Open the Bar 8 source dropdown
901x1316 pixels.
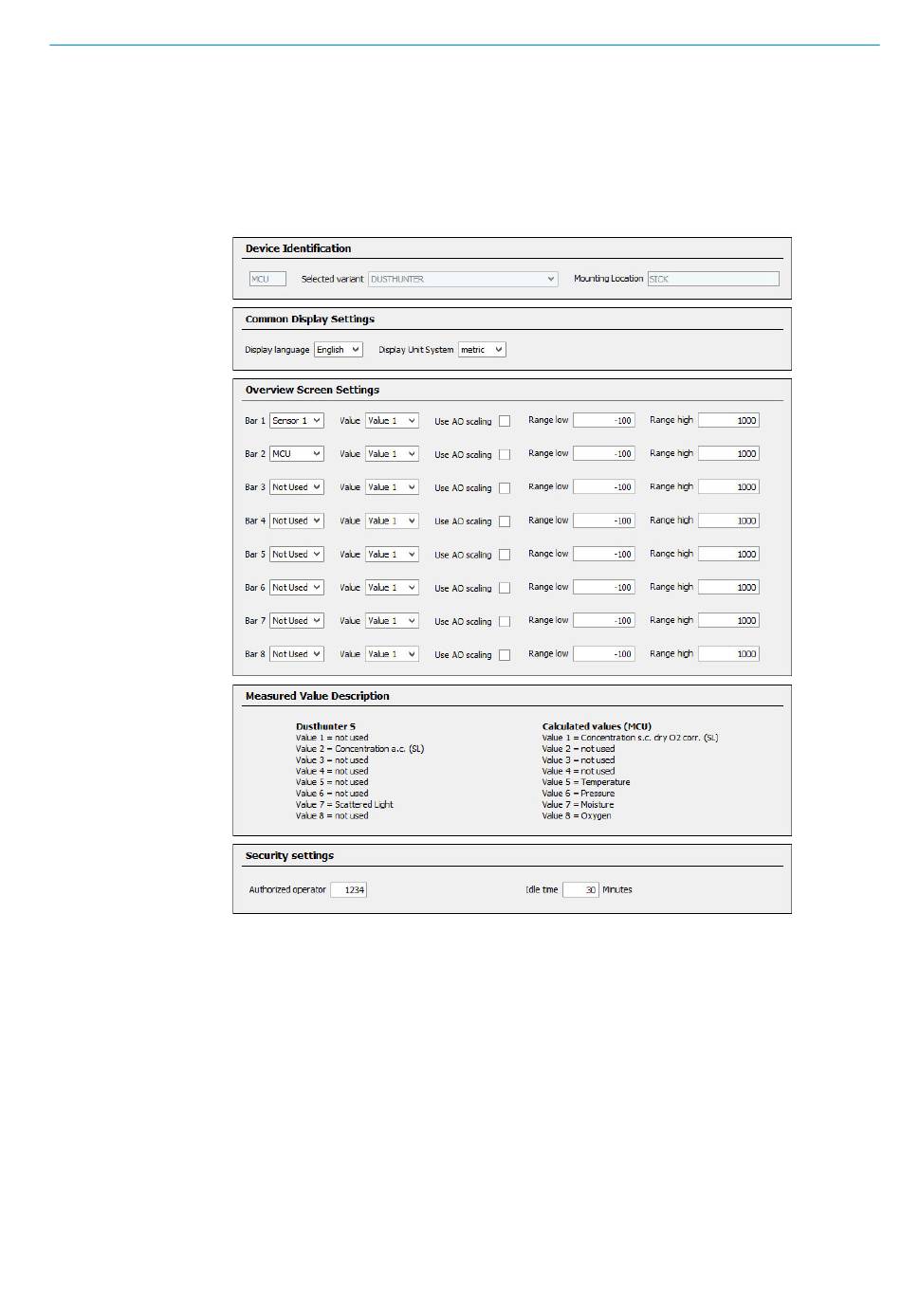pos(297,654)
